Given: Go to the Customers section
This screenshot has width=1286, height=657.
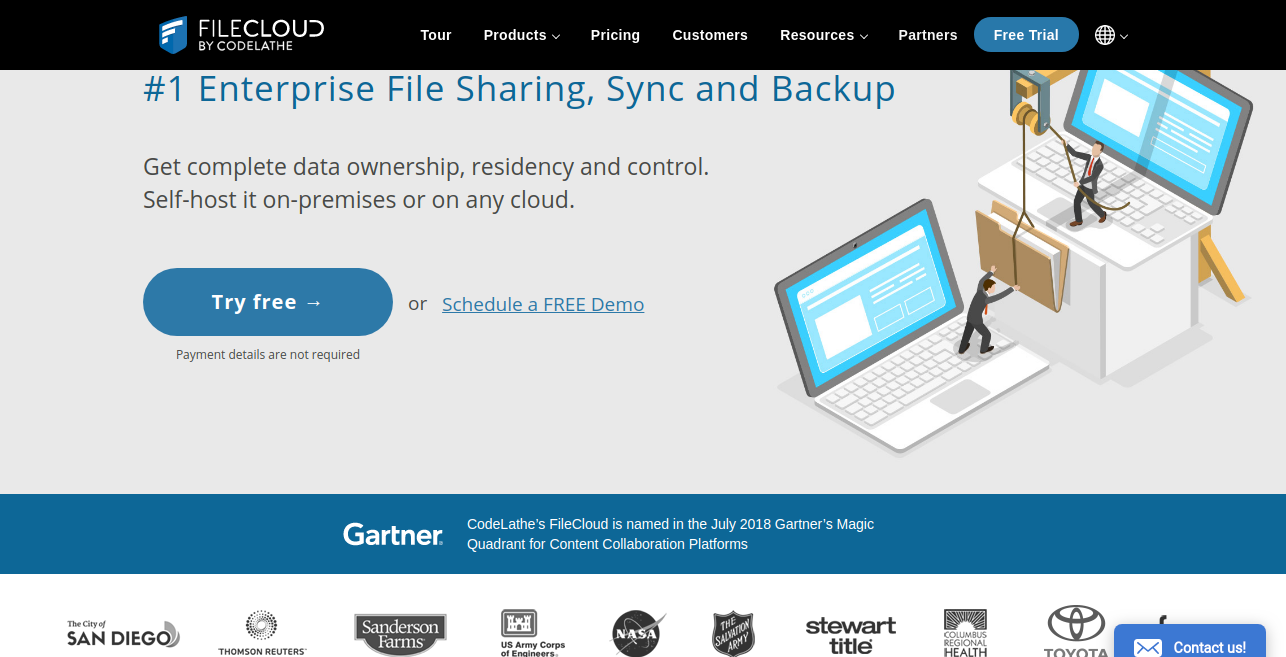Looking at the screenshot, I should click(x=710, y=35).
